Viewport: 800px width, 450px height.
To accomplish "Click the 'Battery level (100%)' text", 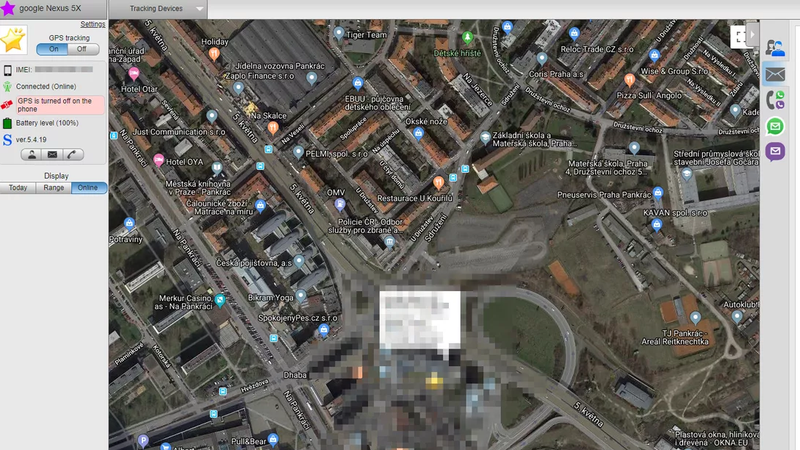I will pos(47,123).
